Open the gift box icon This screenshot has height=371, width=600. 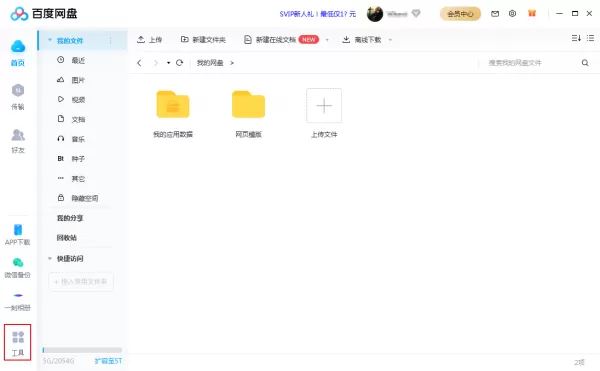click(532, 13)
